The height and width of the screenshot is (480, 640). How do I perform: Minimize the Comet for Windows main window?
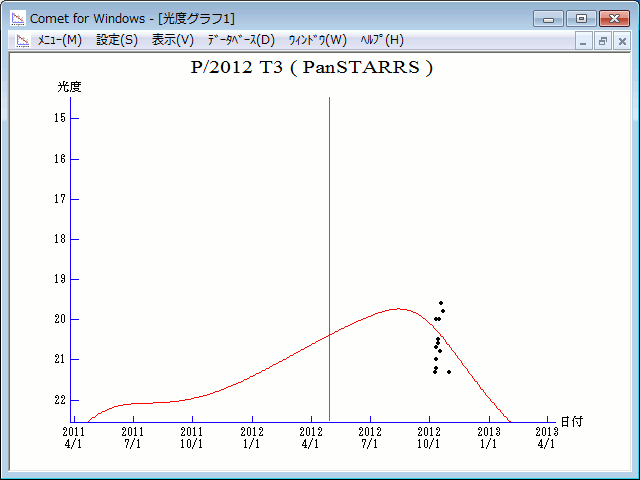pyautogui.click(x=548, y=18)
